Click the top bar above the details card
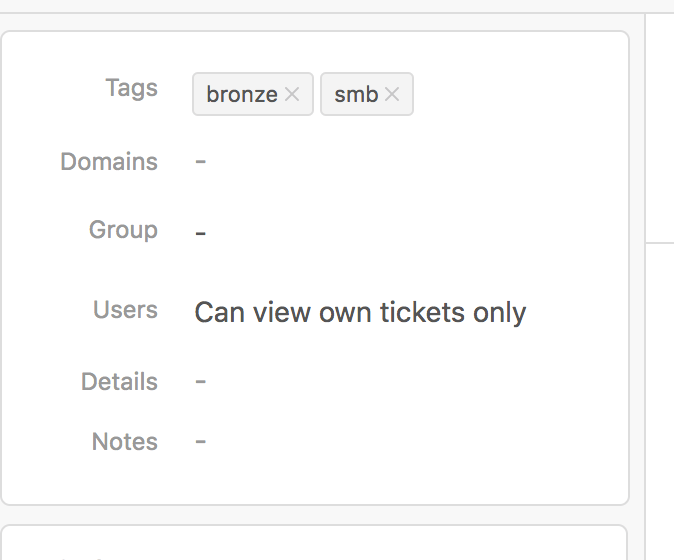Screen dimensions: 674x560 pyautogui.click(x=337, y=6)
